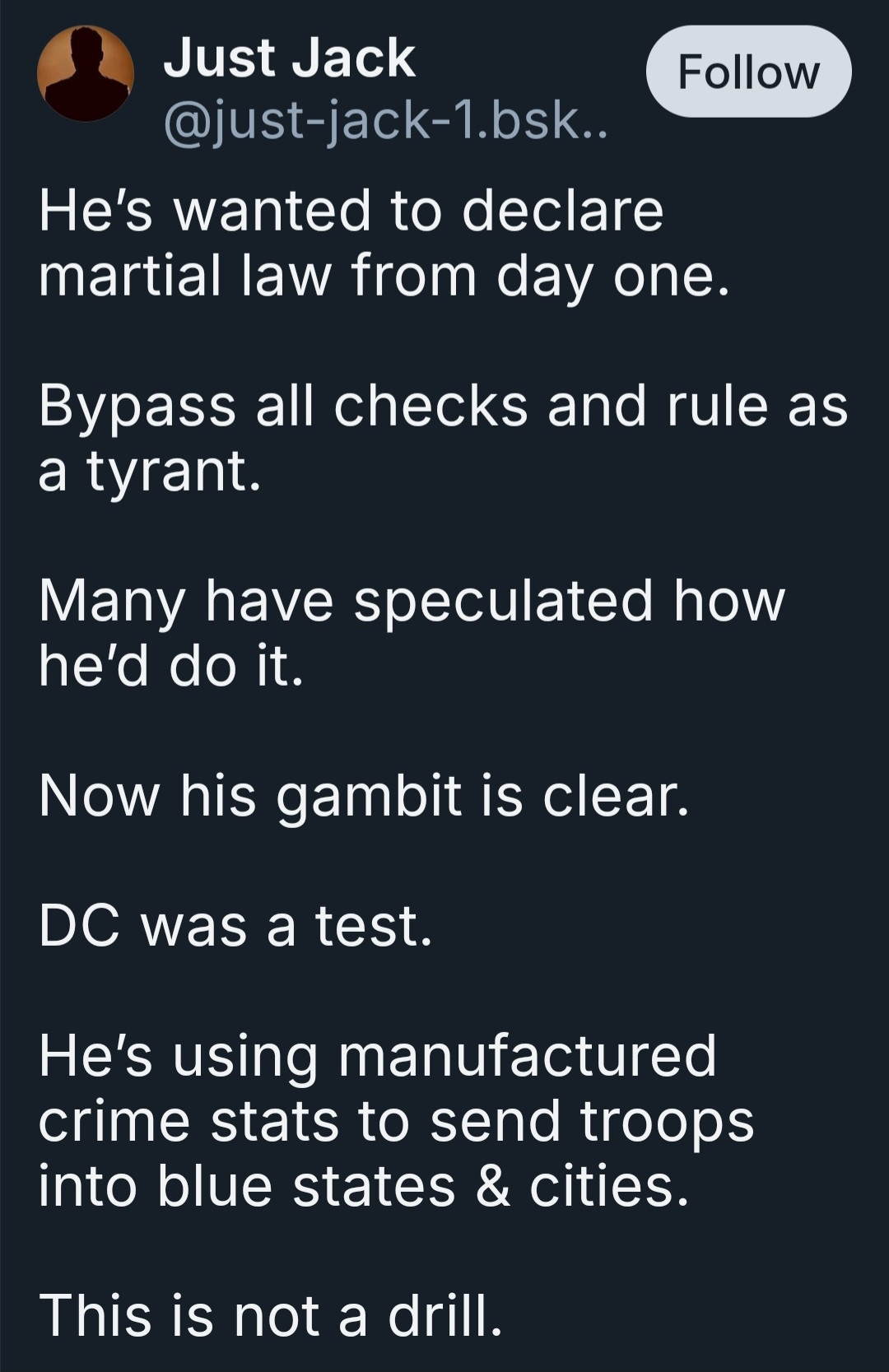Select the line "Many have speculated how"
The height and width of the screenshot is (1372, 889).
(x=412, y=600)
